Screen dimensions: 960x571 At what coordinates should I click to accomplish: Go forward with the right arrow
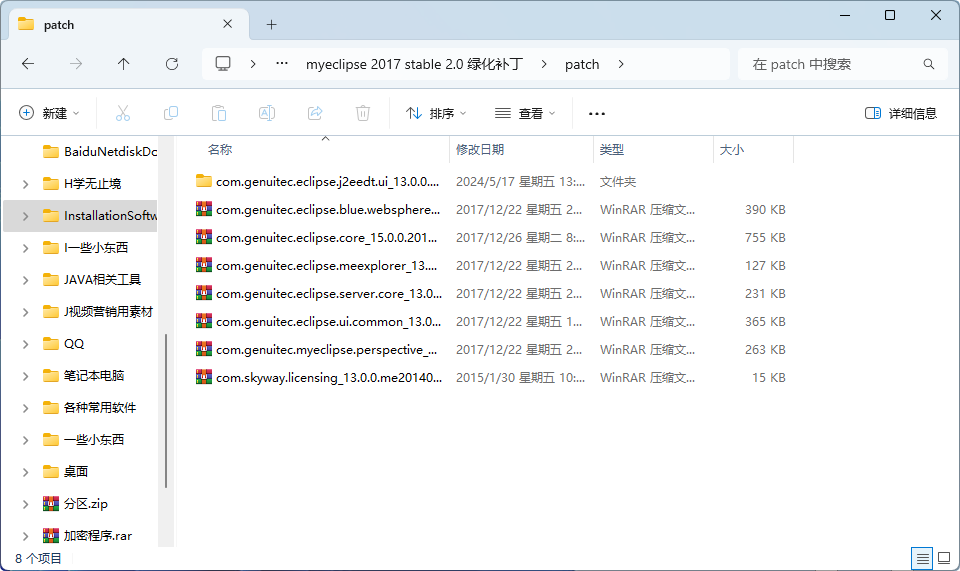coord(76,64)
